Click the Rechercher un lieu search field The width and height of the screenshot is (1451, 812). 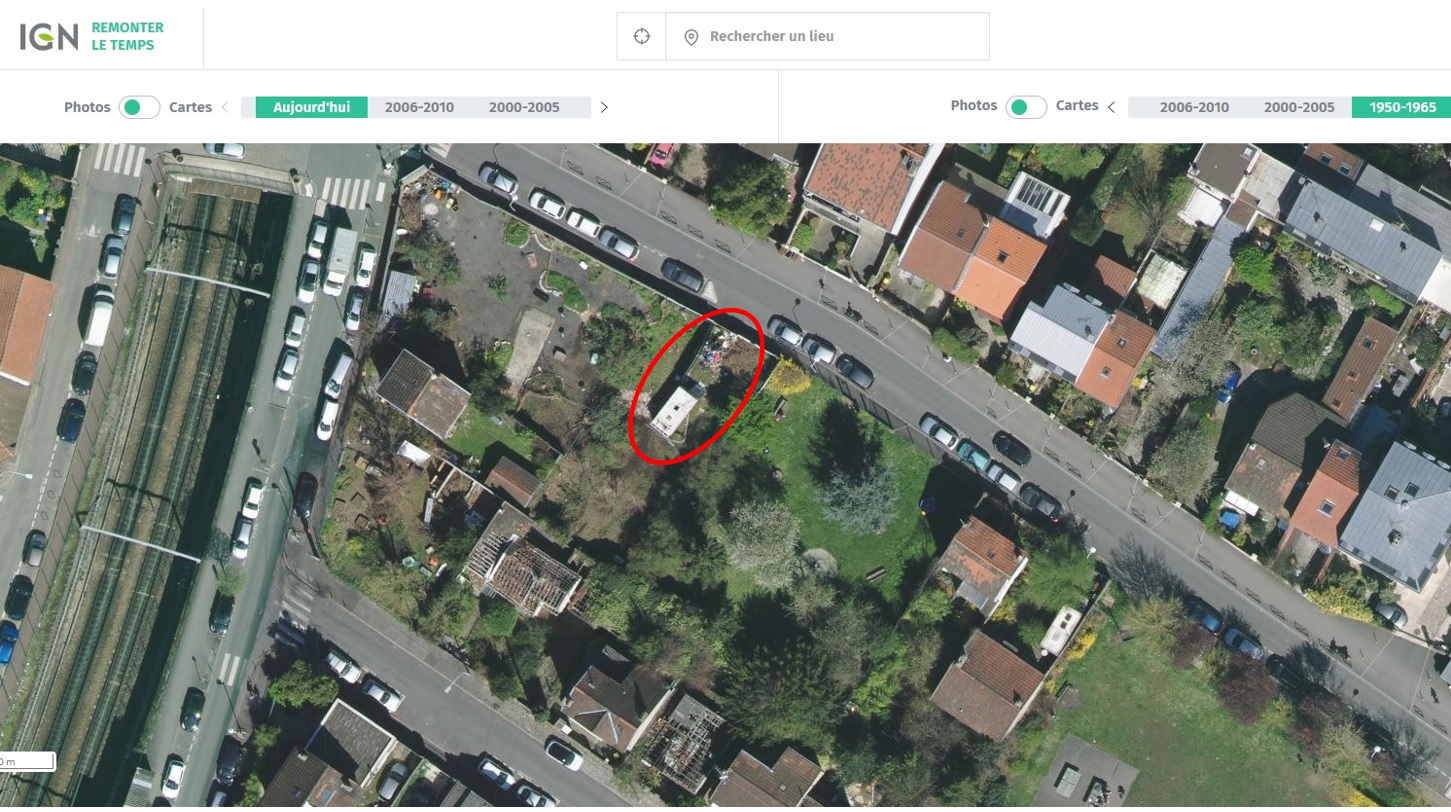coord(827,37)
